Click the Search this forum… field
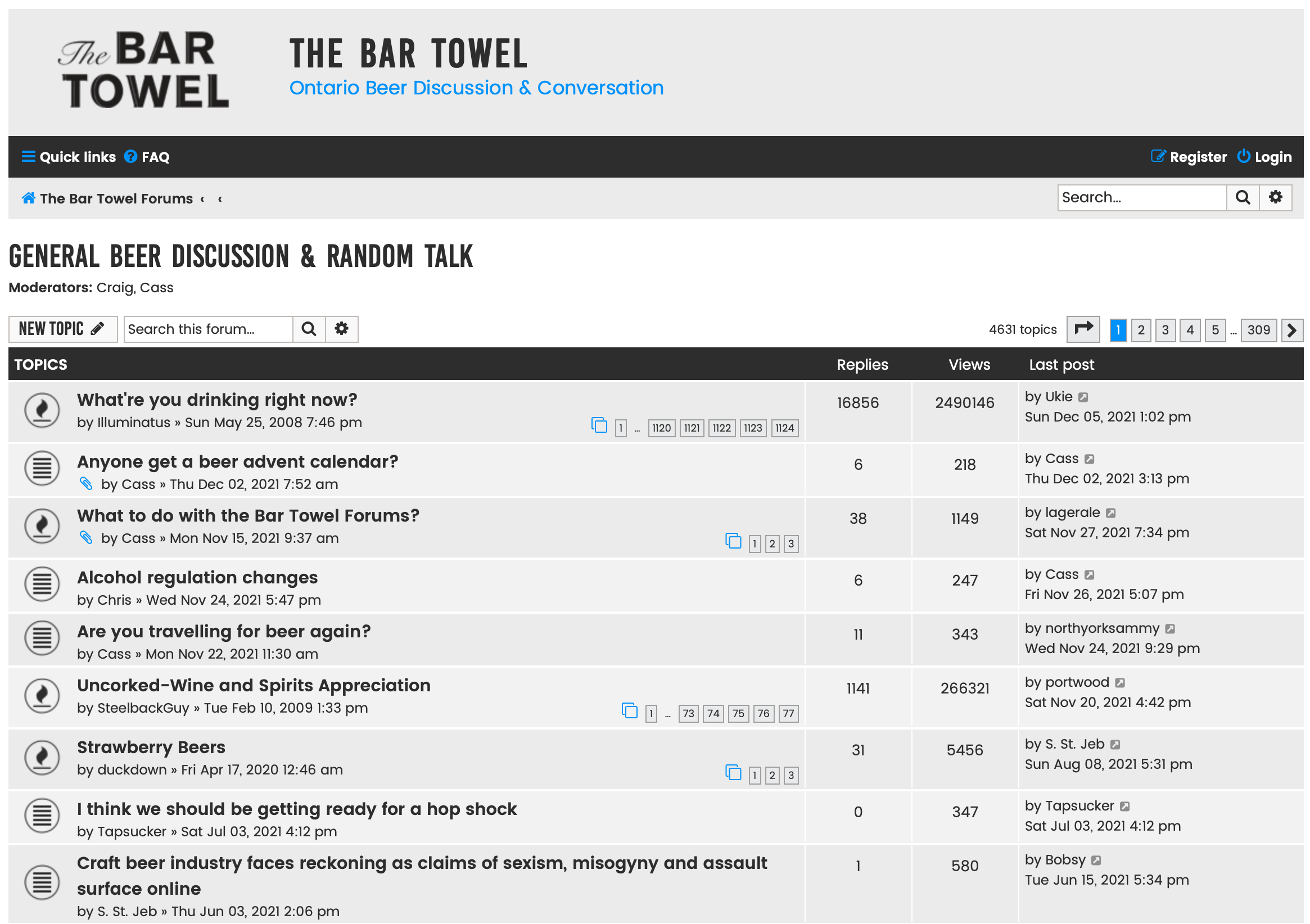This screenshot has width=1310, height=924. pyautogui.click(x=208, y=329)
